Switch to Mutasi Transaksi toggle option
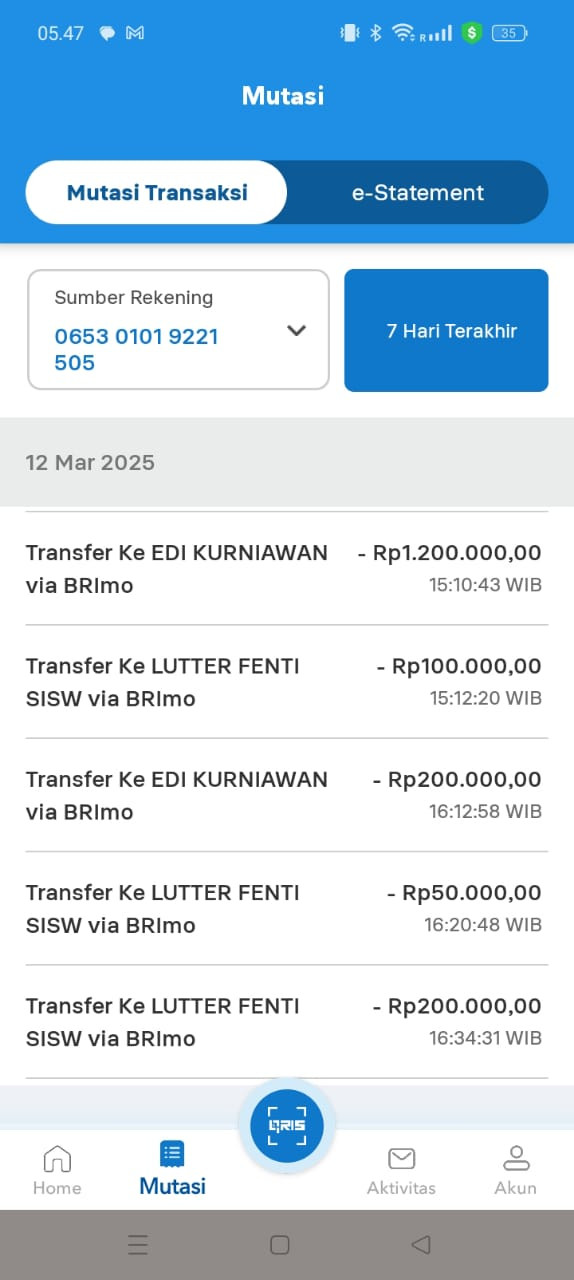574x1280 pixels. pos(157,193)
